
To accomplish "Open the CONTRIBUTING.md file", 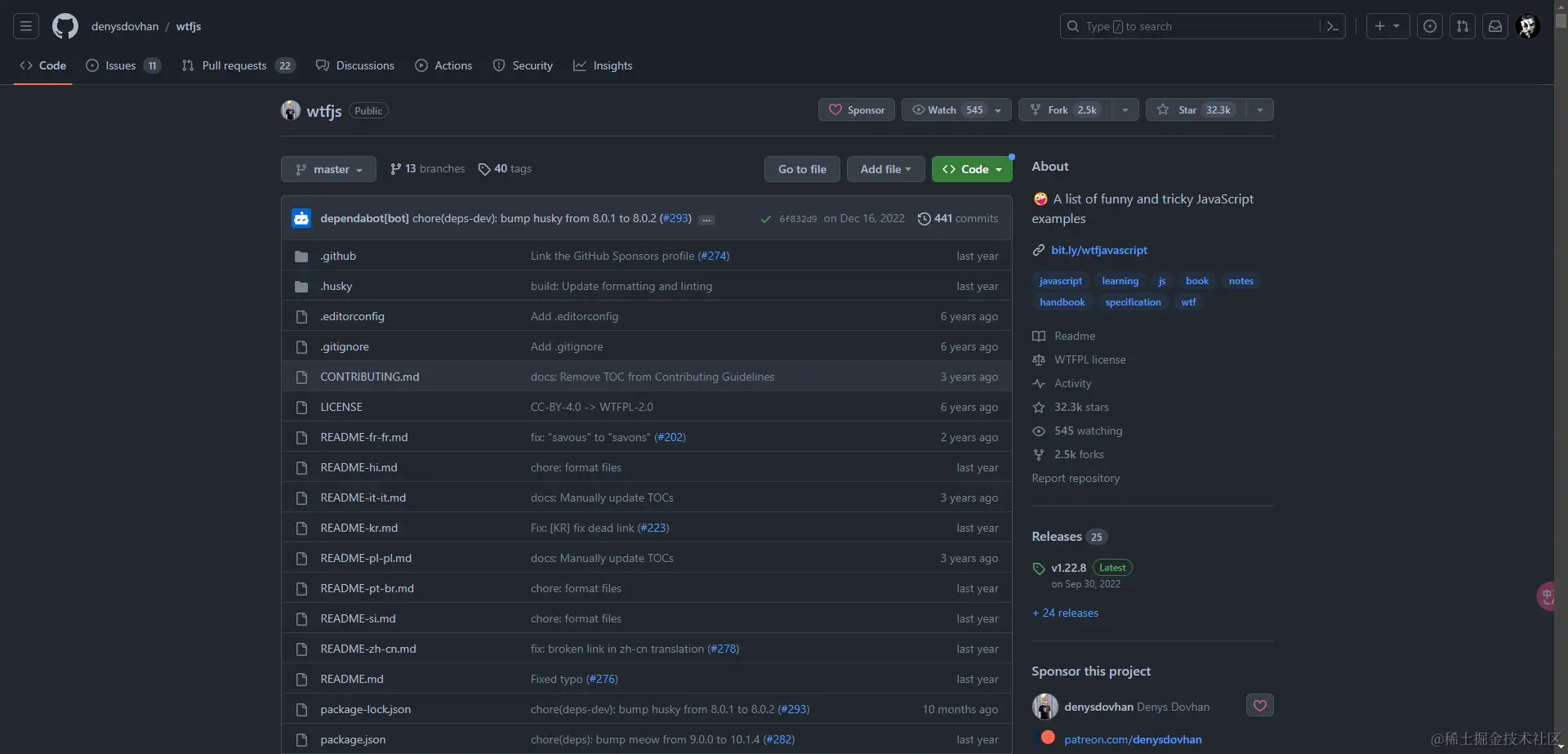I will click(370, 377).
